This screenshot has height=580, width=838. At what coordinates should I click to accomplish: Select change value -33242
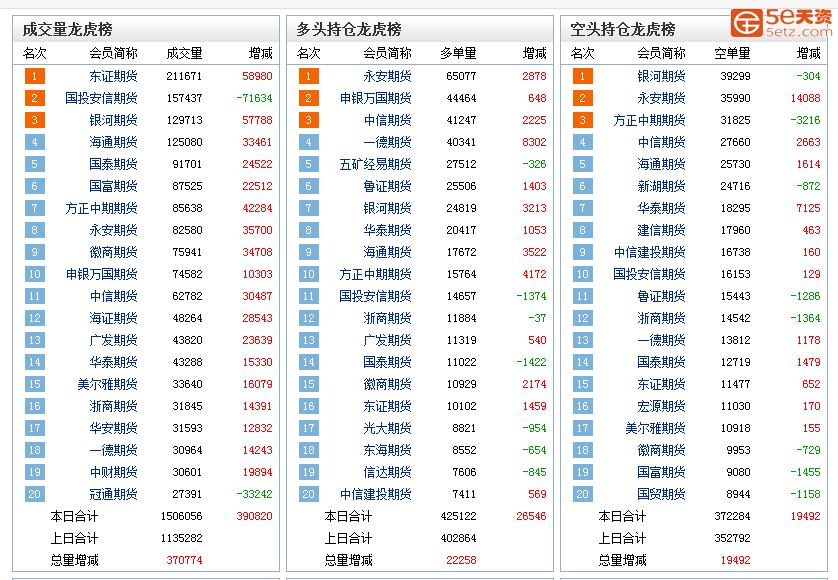(254, 494)
